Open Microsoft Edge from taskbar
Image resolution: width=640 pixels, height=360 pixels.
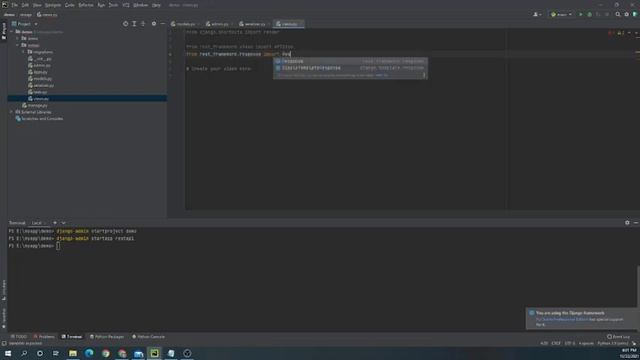89,353
